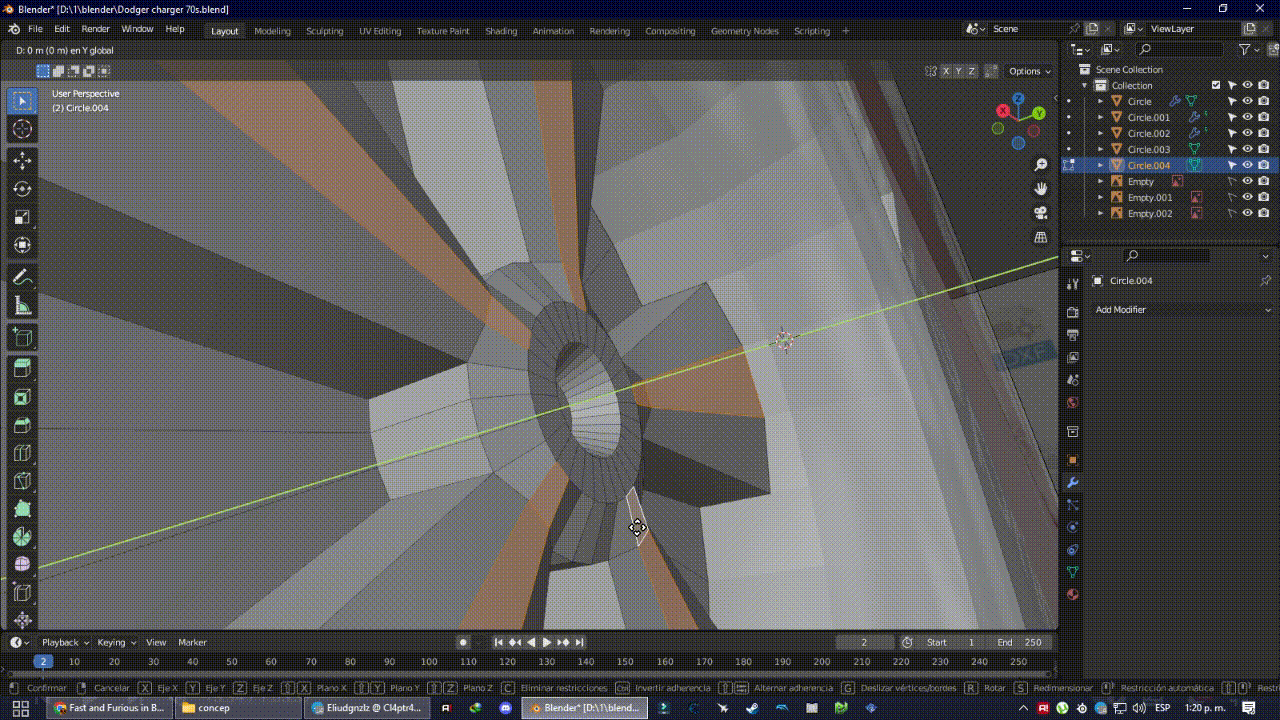This screenshot has height=720, width=1280.
Task: Expand Empty.001 in outliner
Action: pos(1101,197)
